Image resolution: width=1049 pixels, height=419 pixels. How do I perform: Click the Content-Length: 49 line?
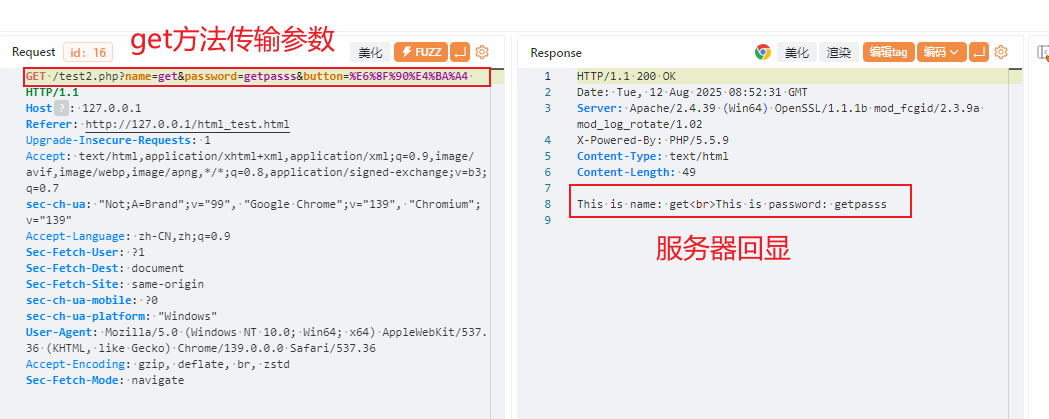636,173
